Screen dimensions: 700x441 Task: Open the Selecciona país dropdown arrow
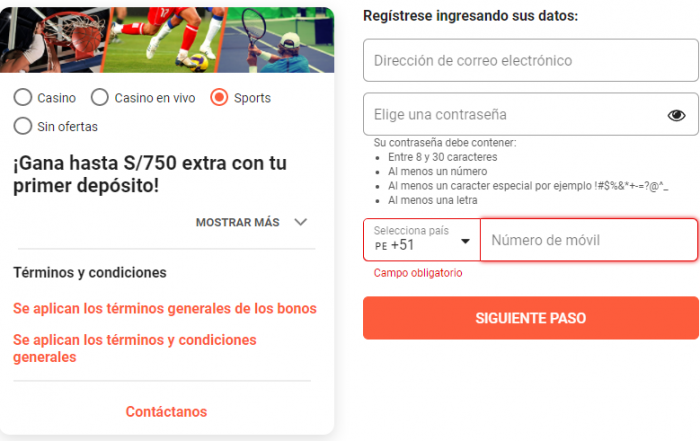[465, 241]
